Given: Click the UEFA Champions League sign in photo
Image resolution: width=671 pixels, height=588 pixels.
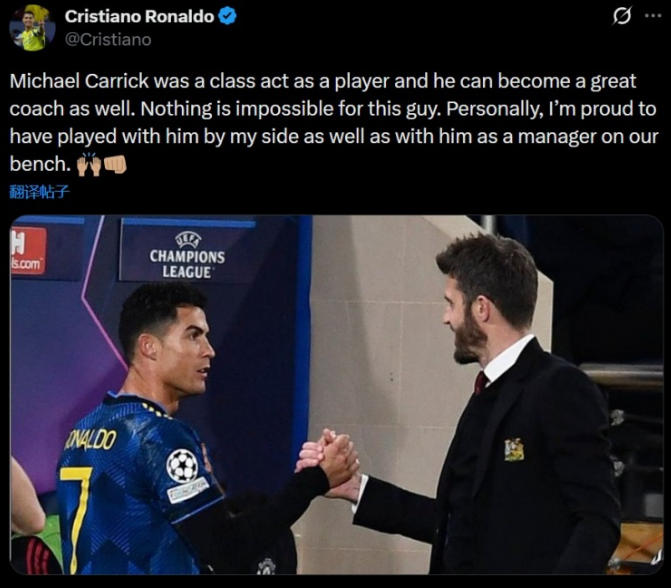Looking at the screenshot, I should click(187, 256).
